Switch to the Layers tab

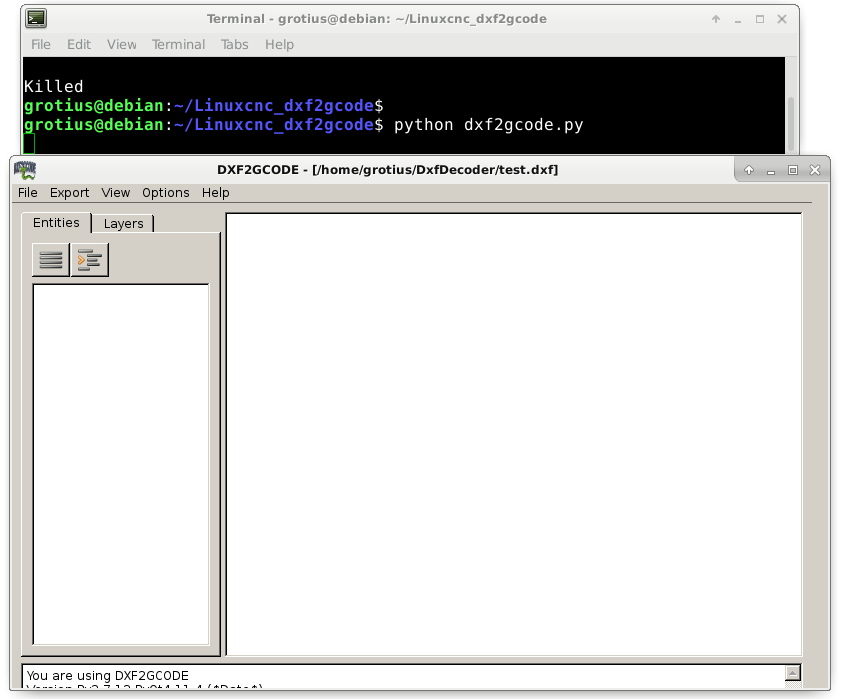(123, 224)
